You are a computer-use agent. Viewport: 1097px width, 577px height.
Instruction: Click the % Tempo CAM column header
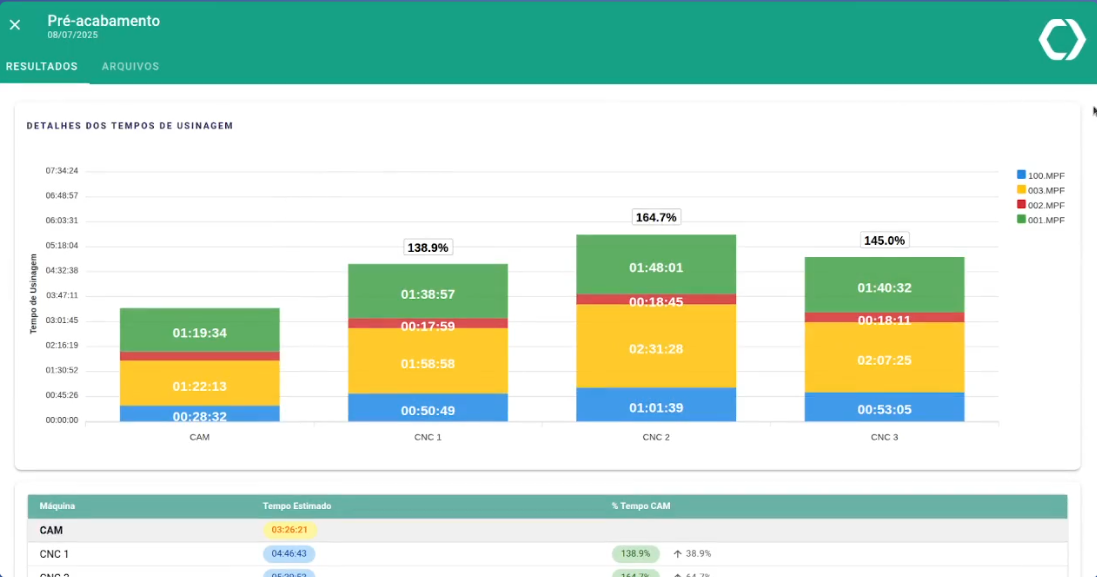(x=640, y=506)
